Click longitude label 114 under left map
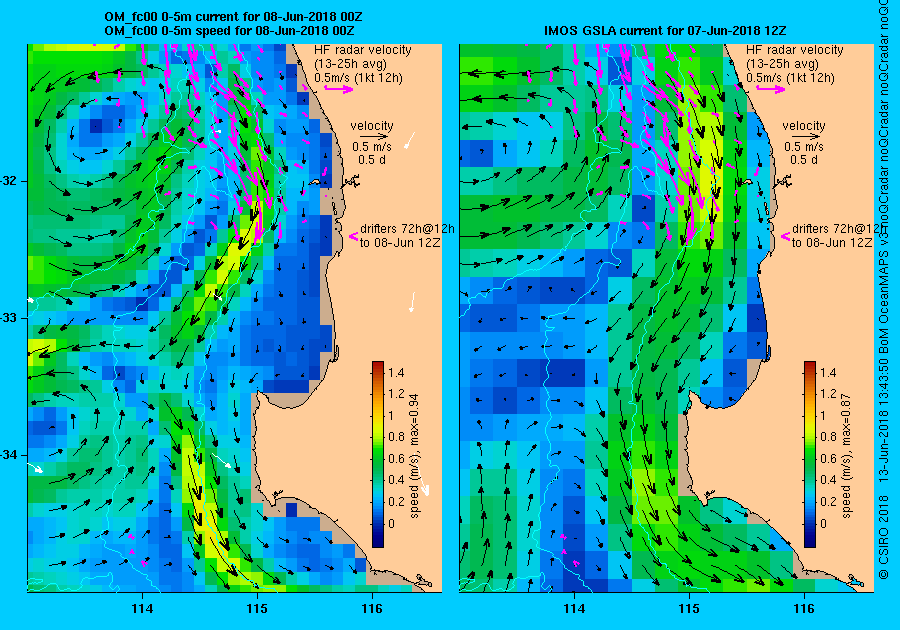 pos(142,609)
